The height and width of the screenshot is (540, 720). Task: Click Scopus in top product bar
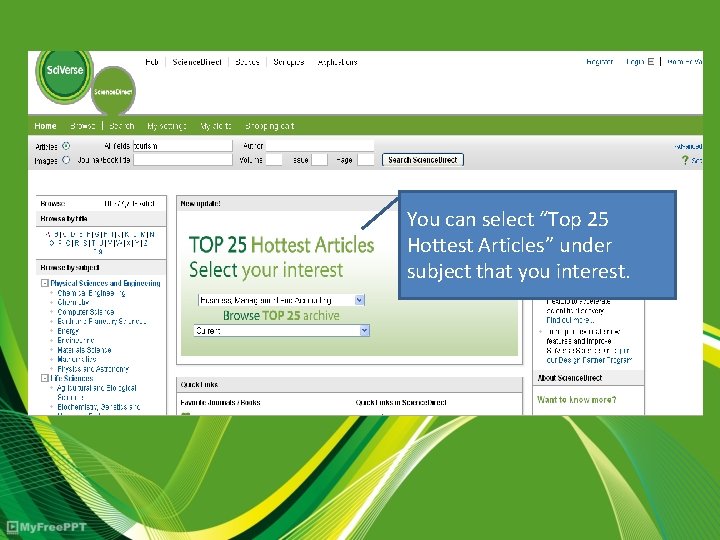[247, 62]
